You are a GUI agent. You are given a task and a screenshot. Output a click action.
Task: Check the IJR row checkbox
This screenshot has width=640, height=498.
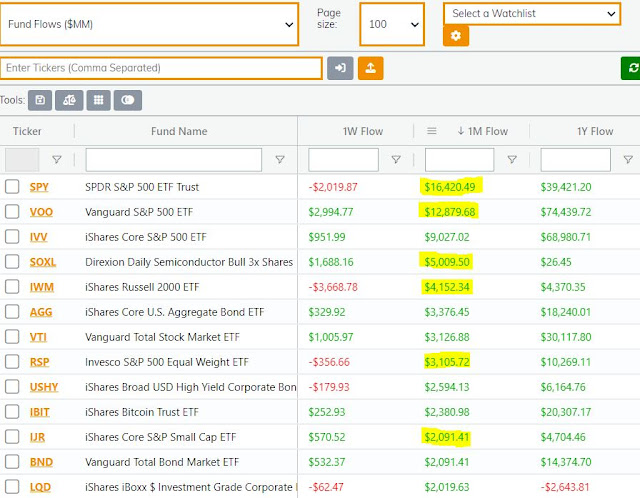click(x=12, y=436)
